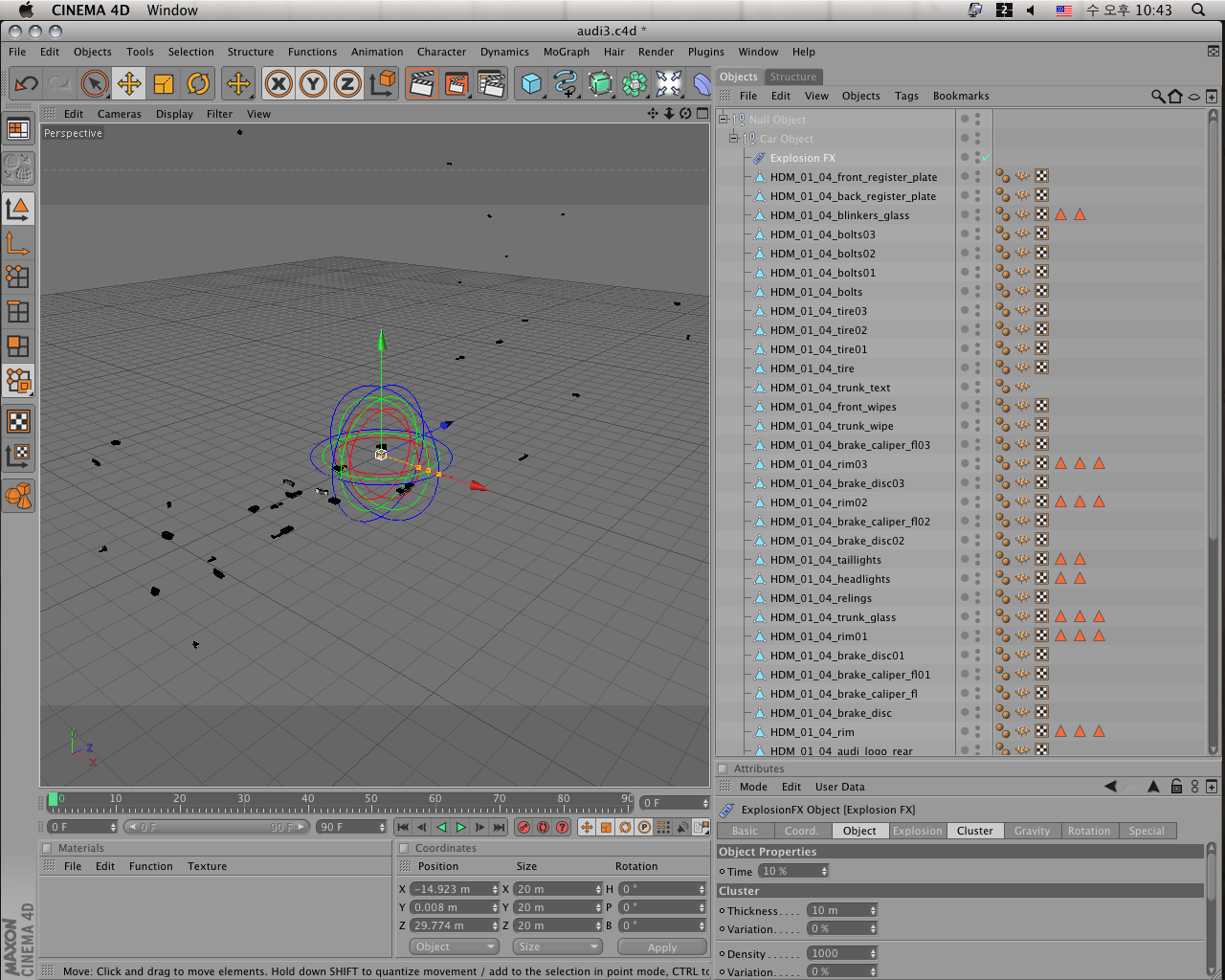Open the spline tools icon
This screenshot has height=980, width=1225.
click(x=566, y=84)
